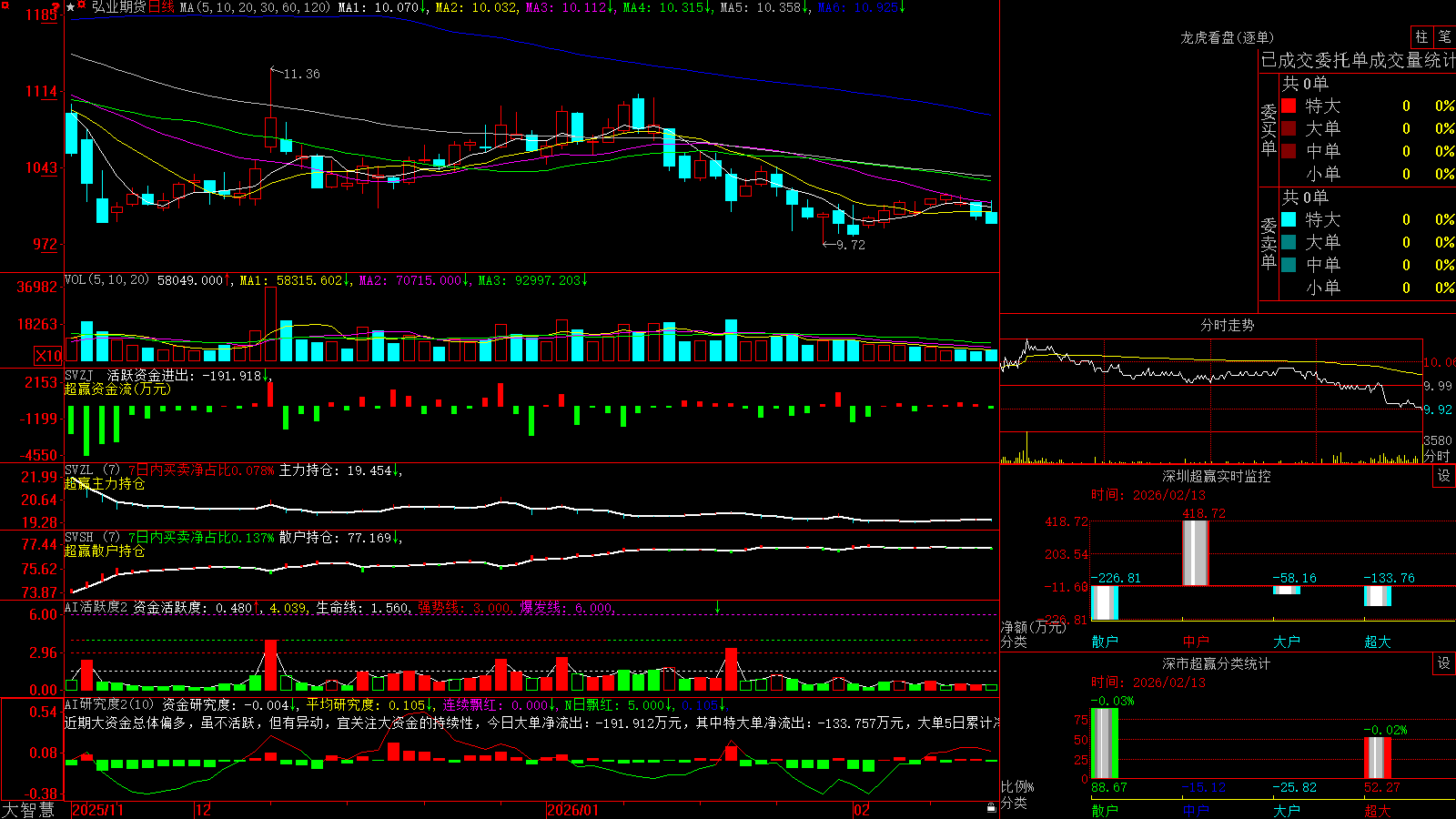1456x819 pixels.
Task: Click the X10 volume scale box
Action: coord(48,356)
